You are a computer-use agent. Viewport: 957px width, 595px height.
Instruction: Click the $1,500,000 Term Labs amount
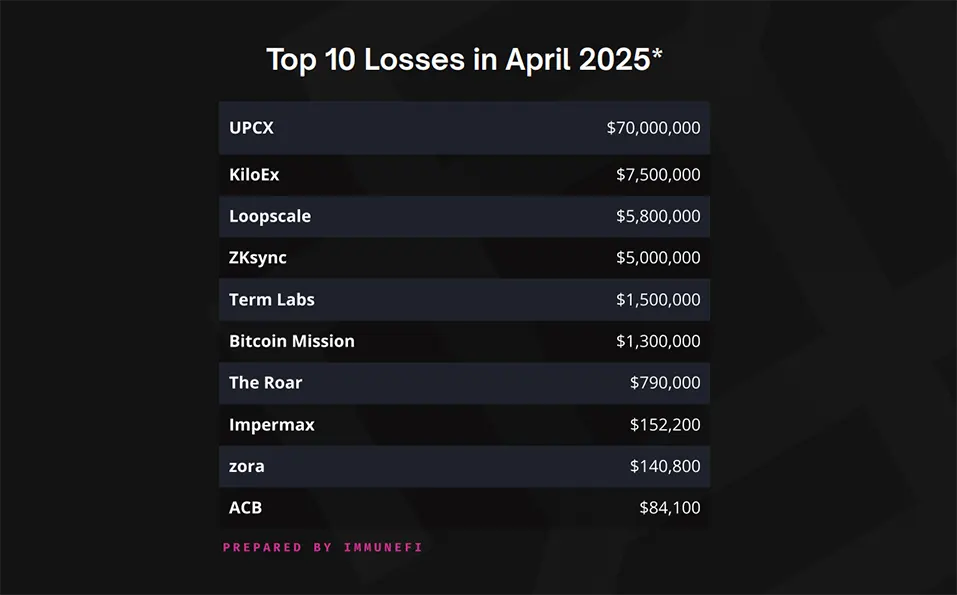point(658,300)
